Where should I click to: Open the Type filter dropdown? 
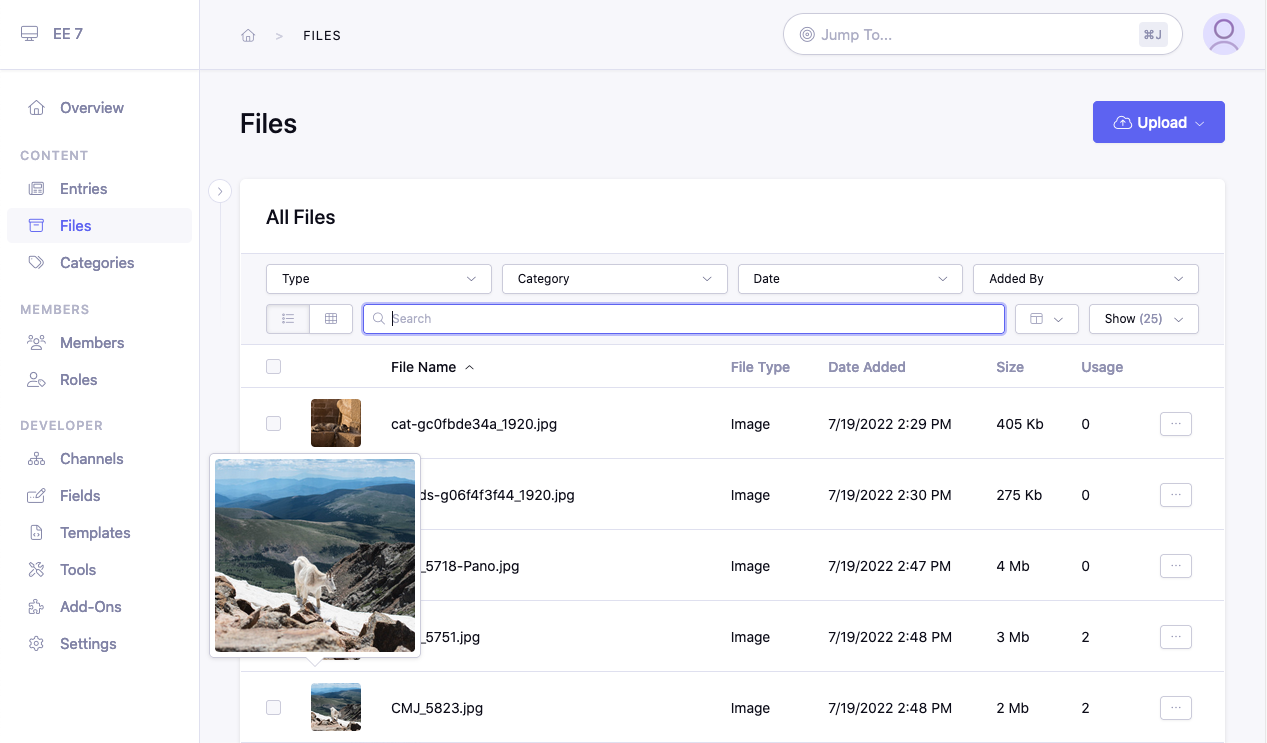(x=379, y=279)
